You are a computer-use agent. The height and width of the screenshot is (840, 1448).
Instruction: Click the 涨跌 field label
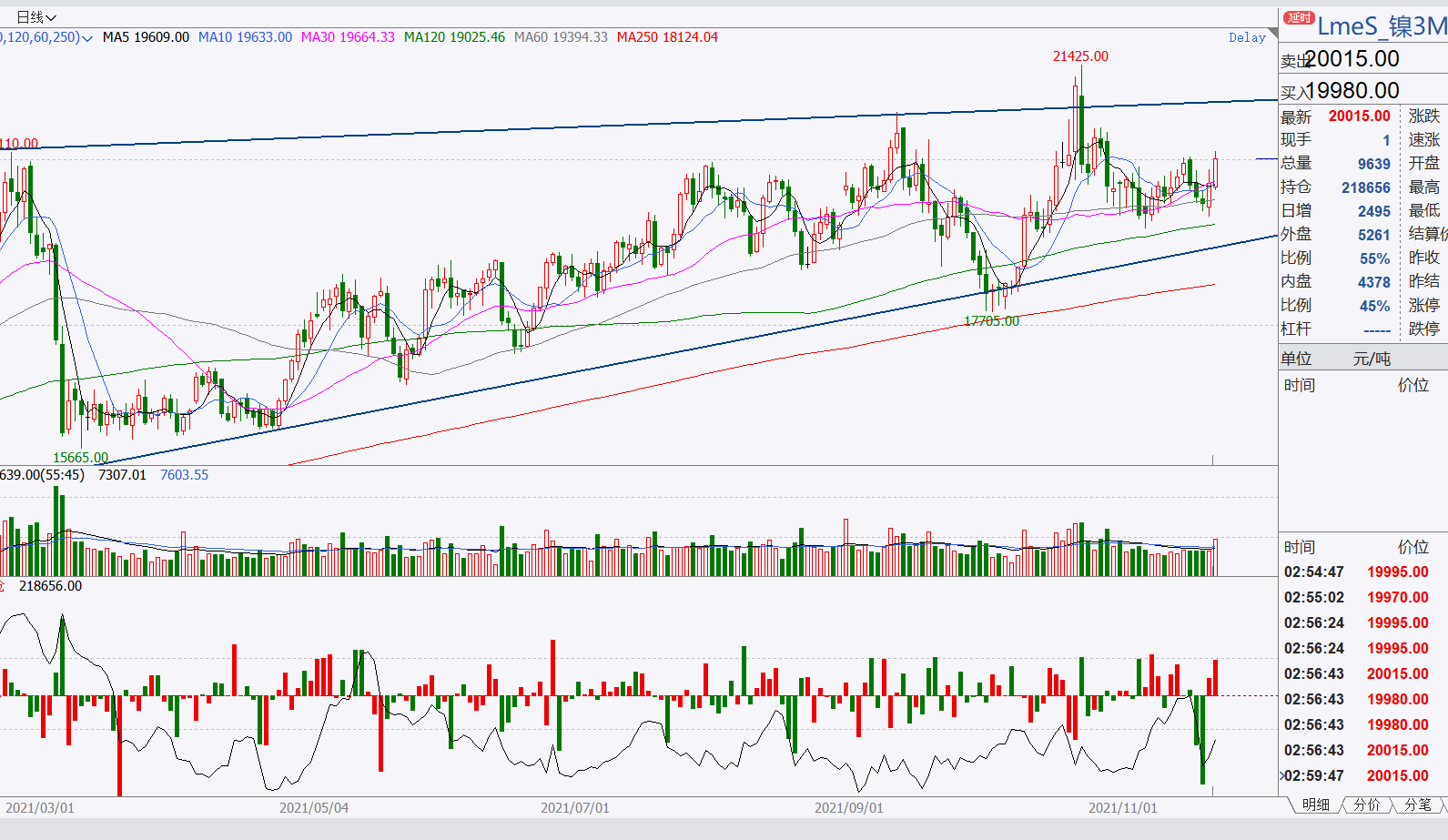[1424, 116]
